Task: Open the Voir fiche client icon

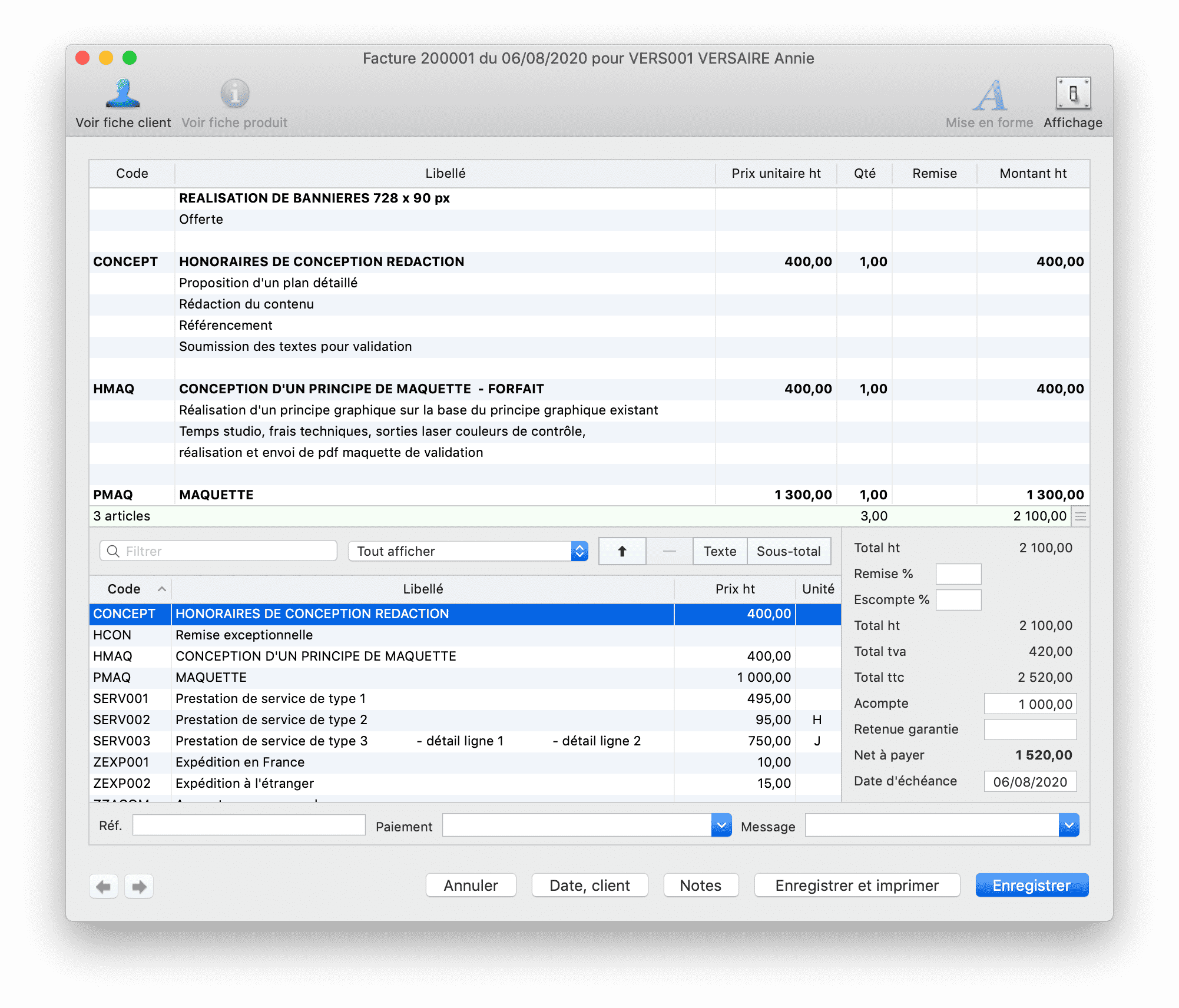Action: point(122,94)
